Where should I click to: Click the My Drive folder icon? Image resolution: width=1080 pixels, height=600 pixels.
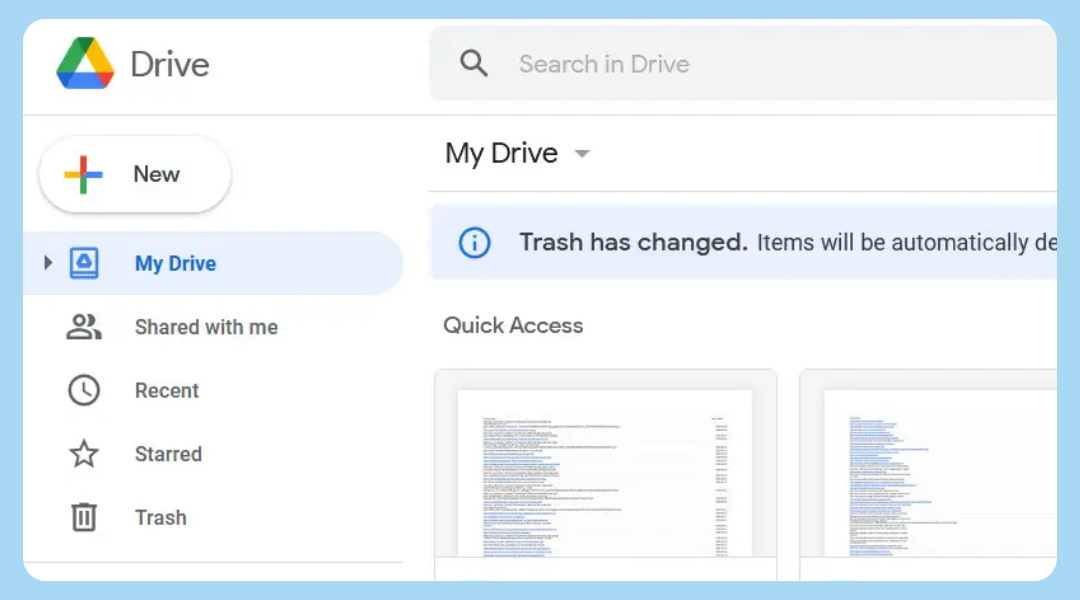tap(85, 262)
